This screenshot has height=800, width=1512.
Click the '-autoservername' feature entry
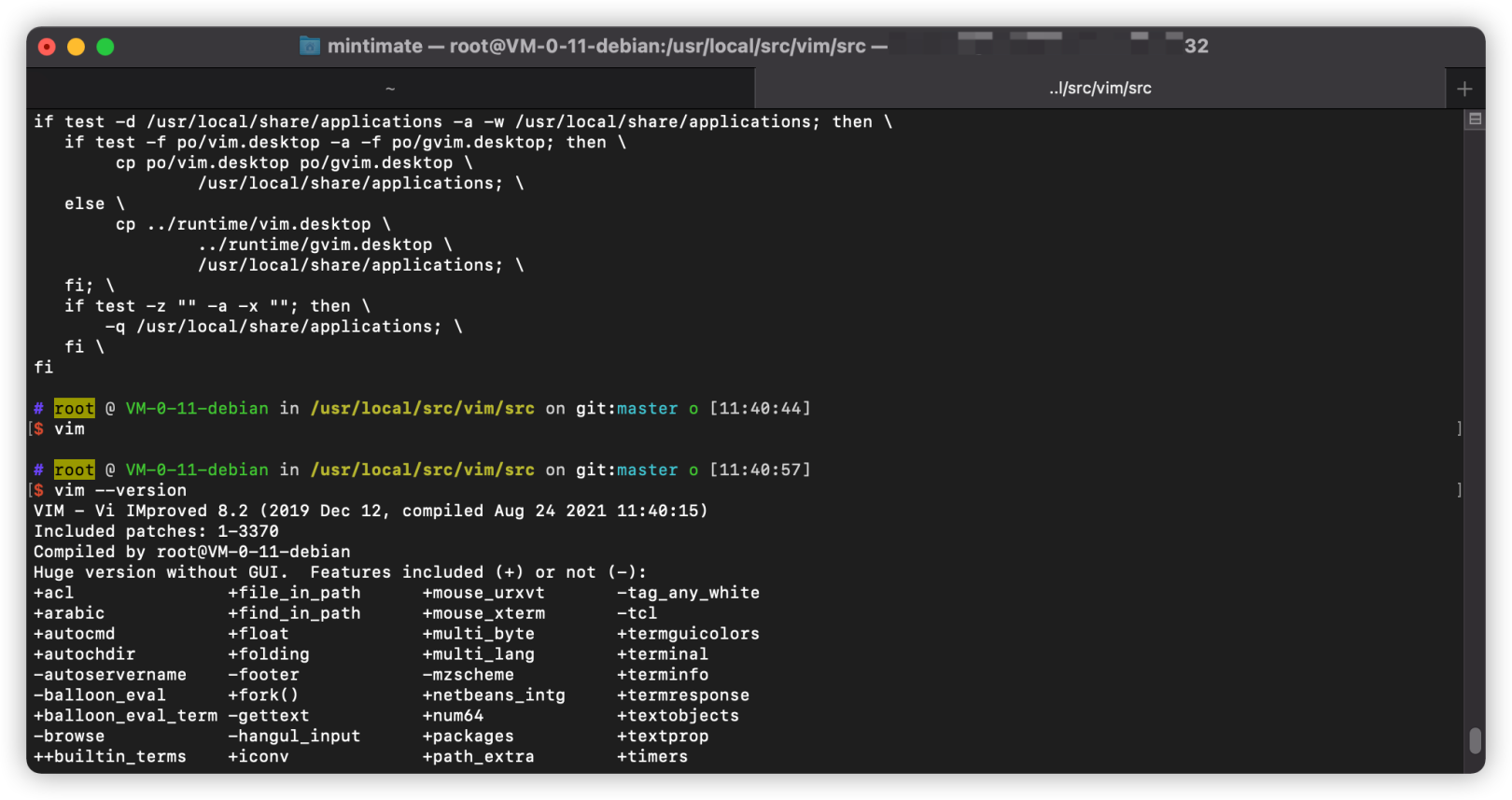(110, 675)
